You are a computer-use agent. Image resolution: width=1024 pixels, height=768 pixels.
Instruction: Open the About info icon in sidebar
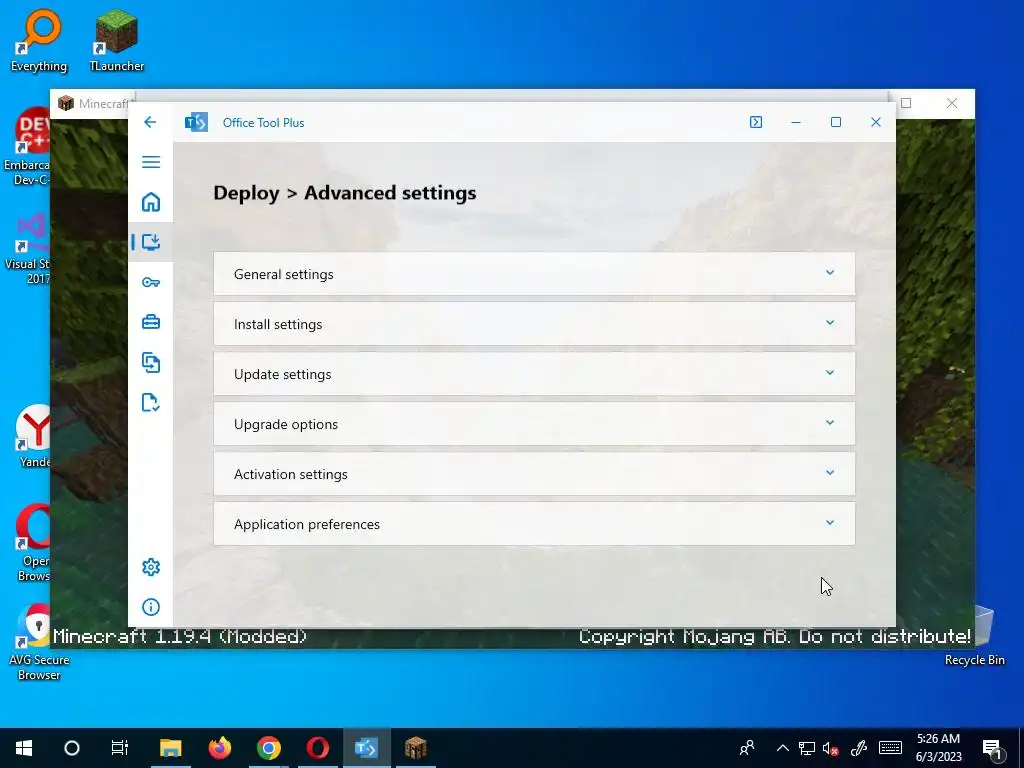click(x=151, y=607)
